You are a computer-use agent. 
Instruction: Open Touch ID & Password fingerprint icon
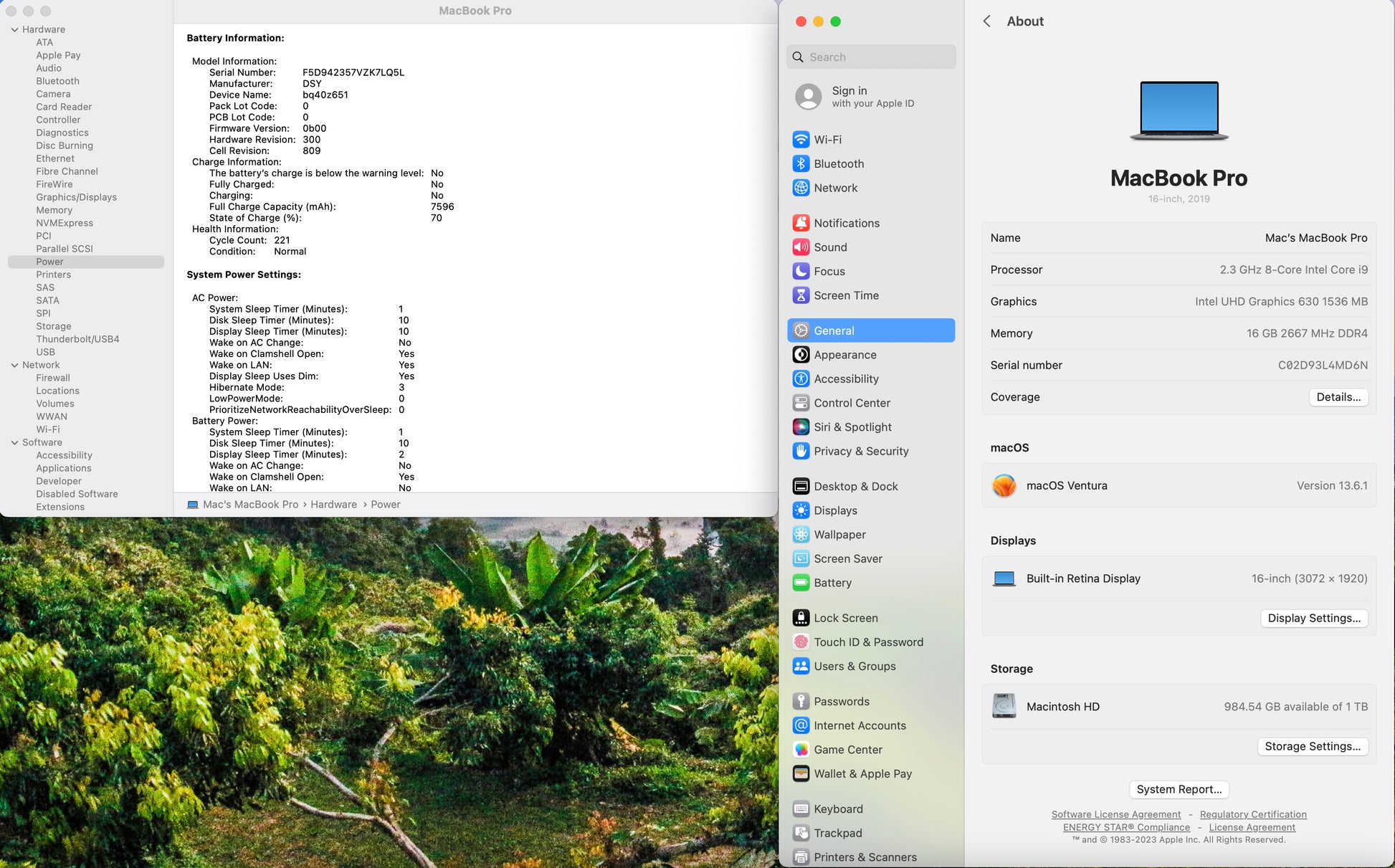coord(801,642)
